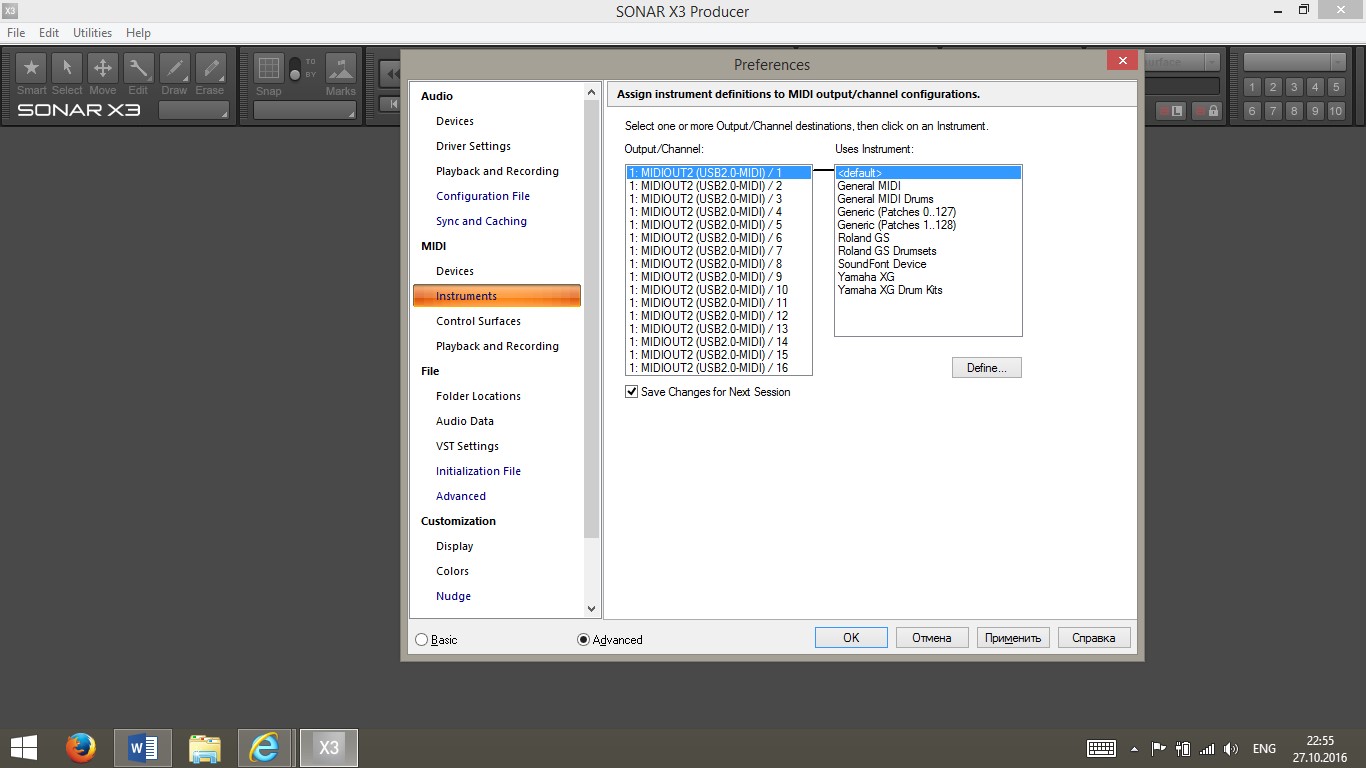Image resolution: width=1366 pixels, height=768 pixels.
Task: Click the Справка help button
Action: (x=1094, y=638)
